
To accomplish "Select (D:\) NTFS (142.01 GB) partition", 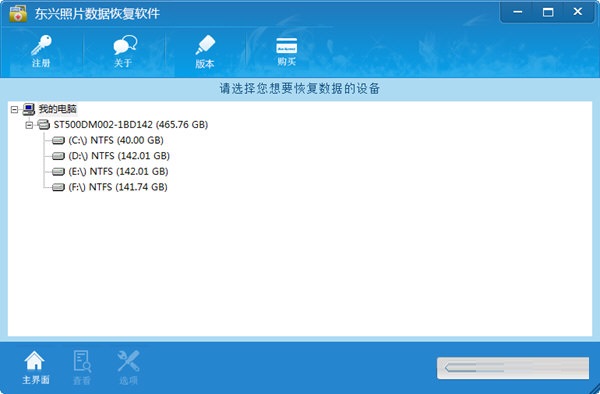I will 119,156.
